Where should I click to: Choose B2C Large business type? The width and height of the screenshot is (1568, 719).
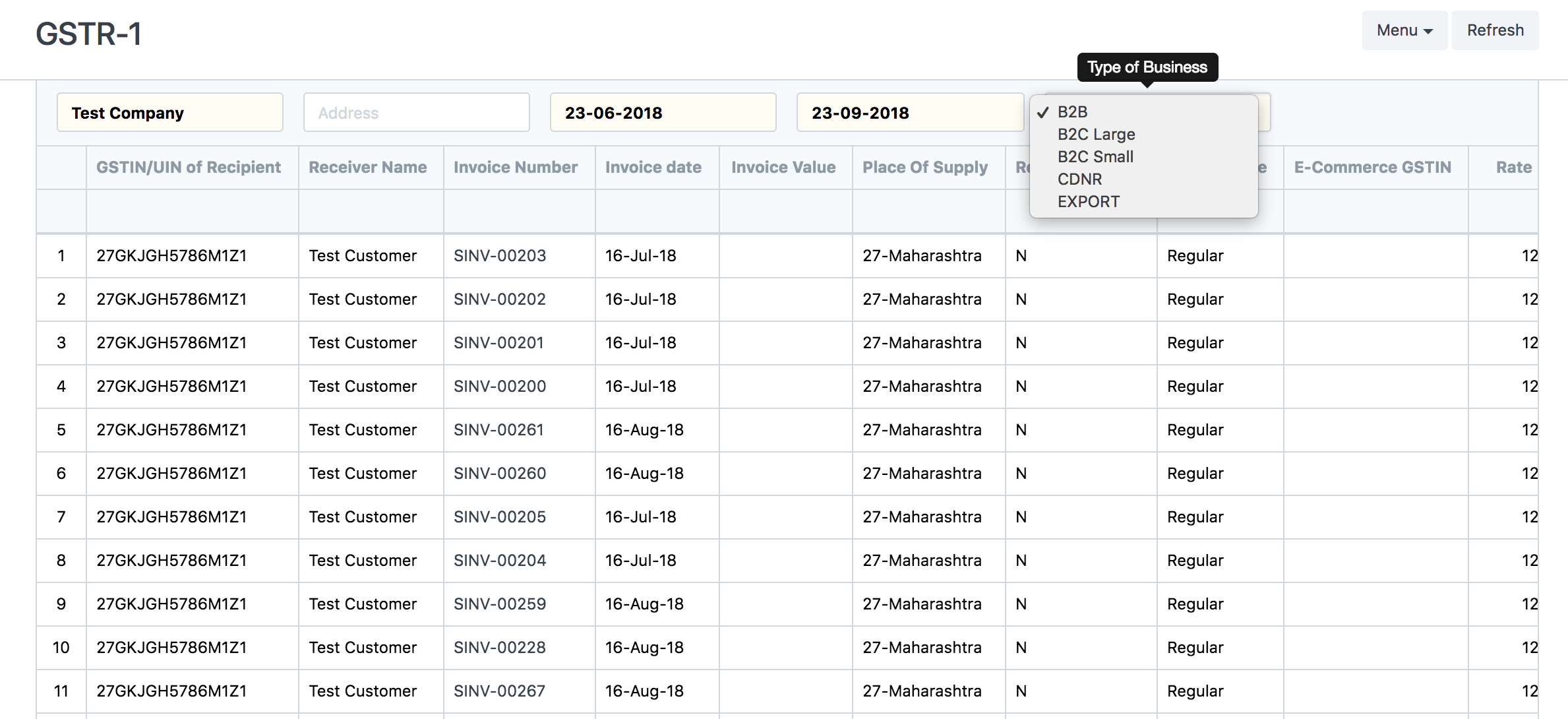coord(1143,135)
